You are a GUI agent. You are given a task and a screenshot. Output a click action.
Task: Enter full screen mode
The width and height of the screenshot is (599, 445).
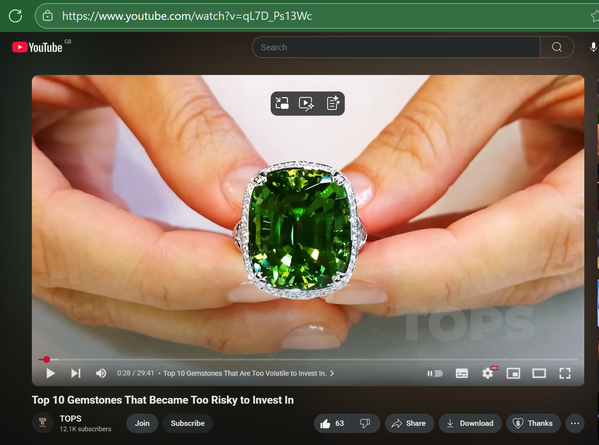coord(565,373)
